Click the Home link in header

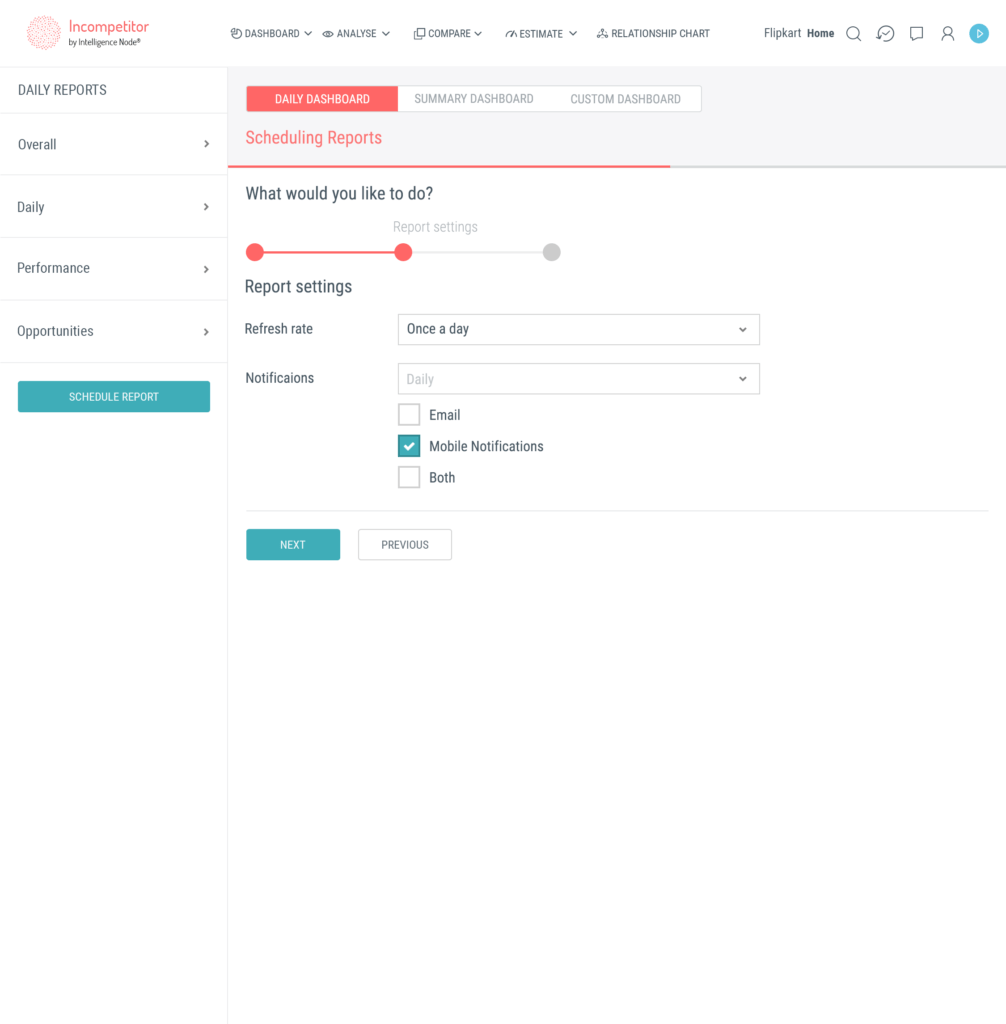pos(820,33)
